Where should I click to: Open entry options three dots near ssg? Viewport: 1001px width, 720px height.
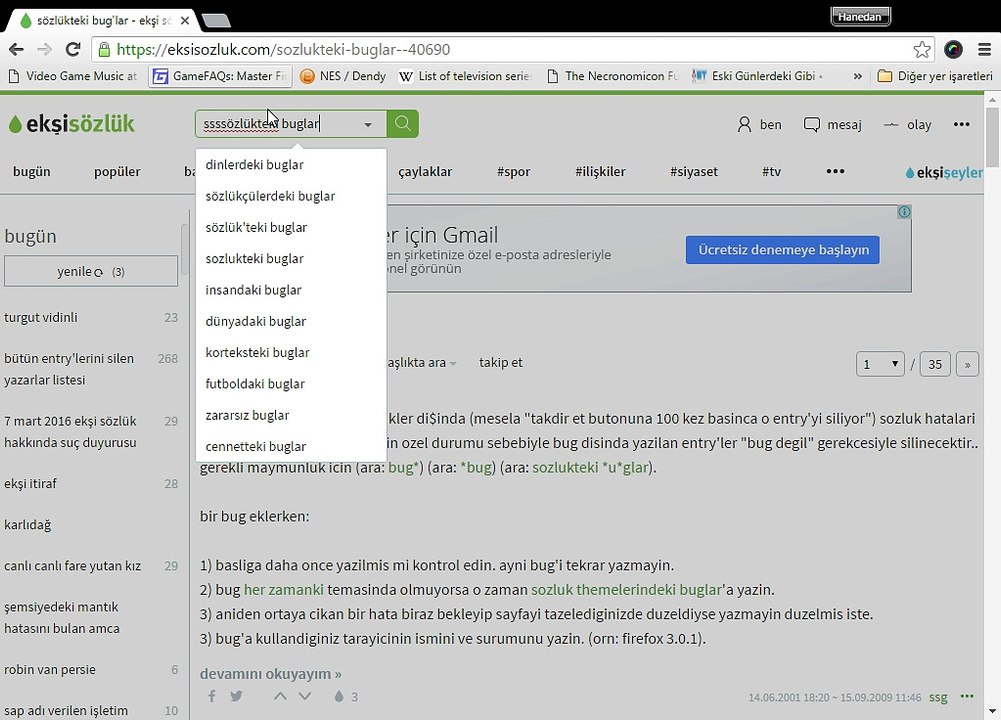[x=967, y=696]
